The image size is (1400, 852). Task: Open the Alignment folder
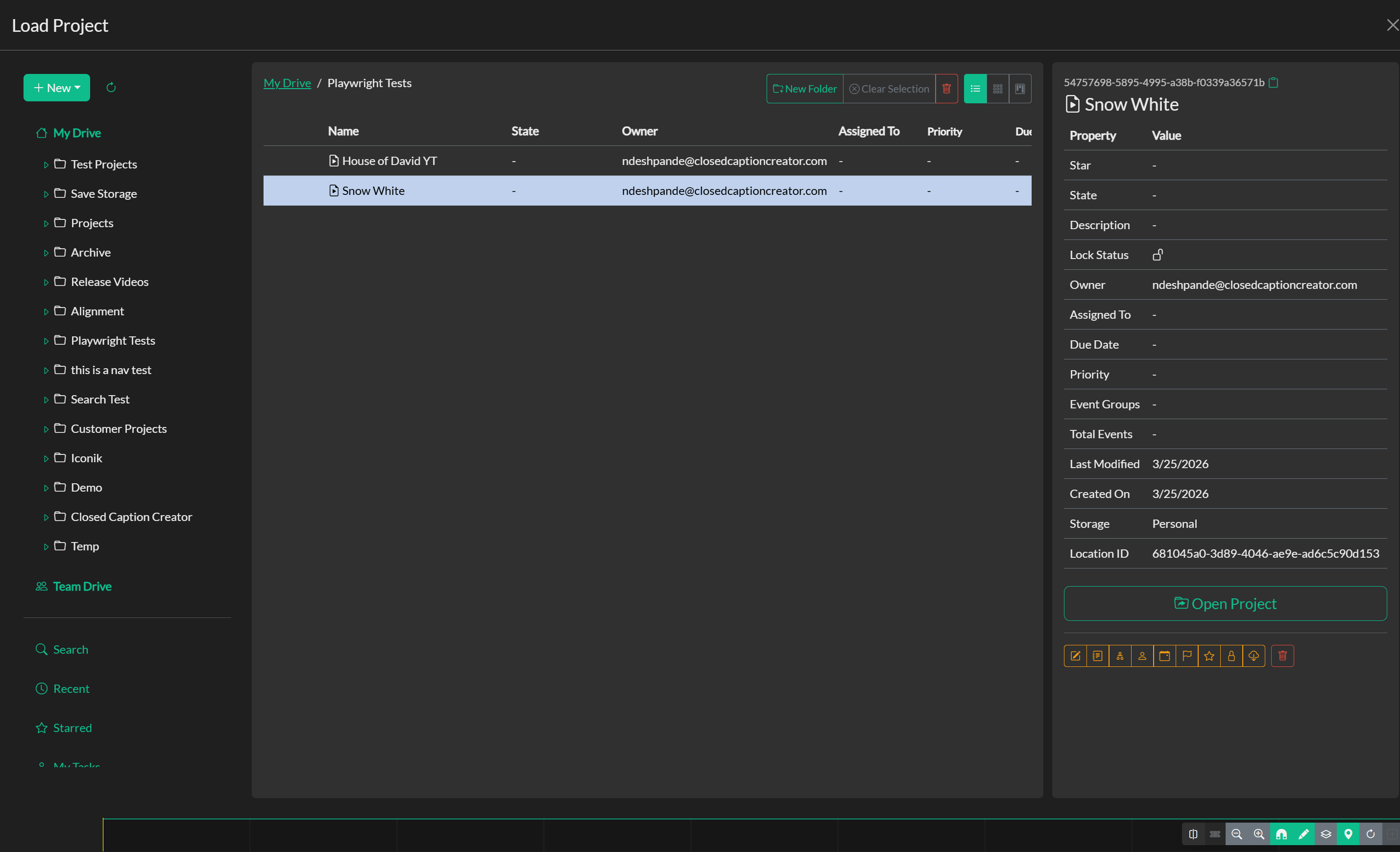tap(89, 311)
